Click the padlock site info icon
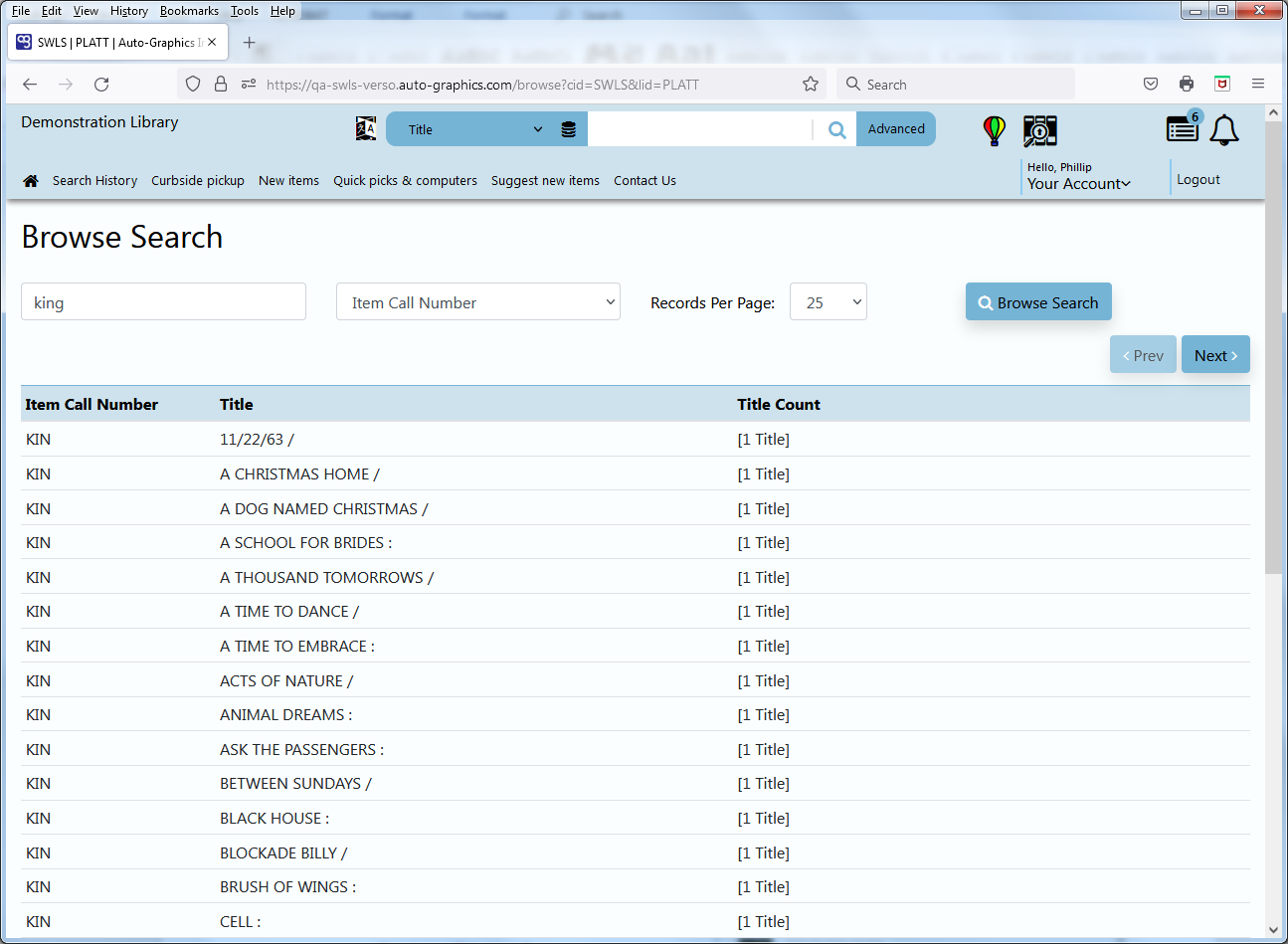This screenshot has height=944, width=1288. (x=221, y=85)
